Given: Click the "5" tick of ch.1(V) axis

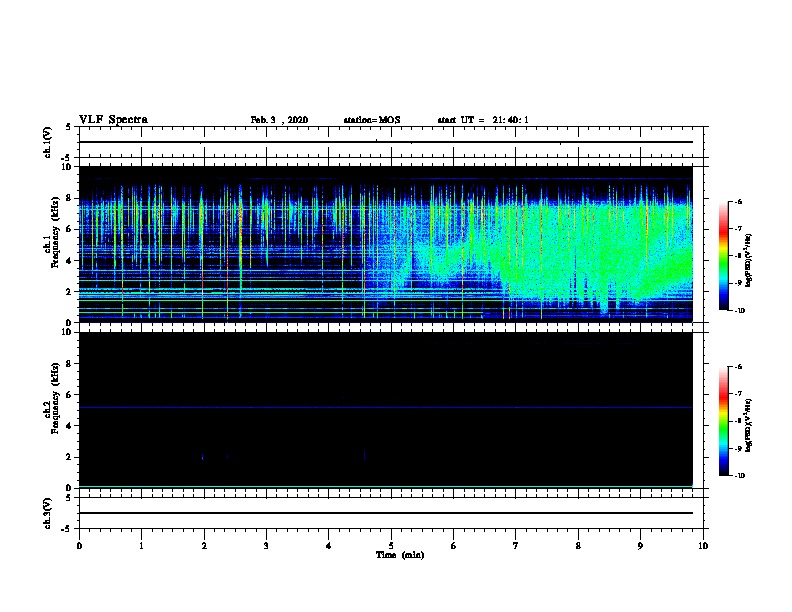Looking at the screenshot, I should tap(70, 127).
